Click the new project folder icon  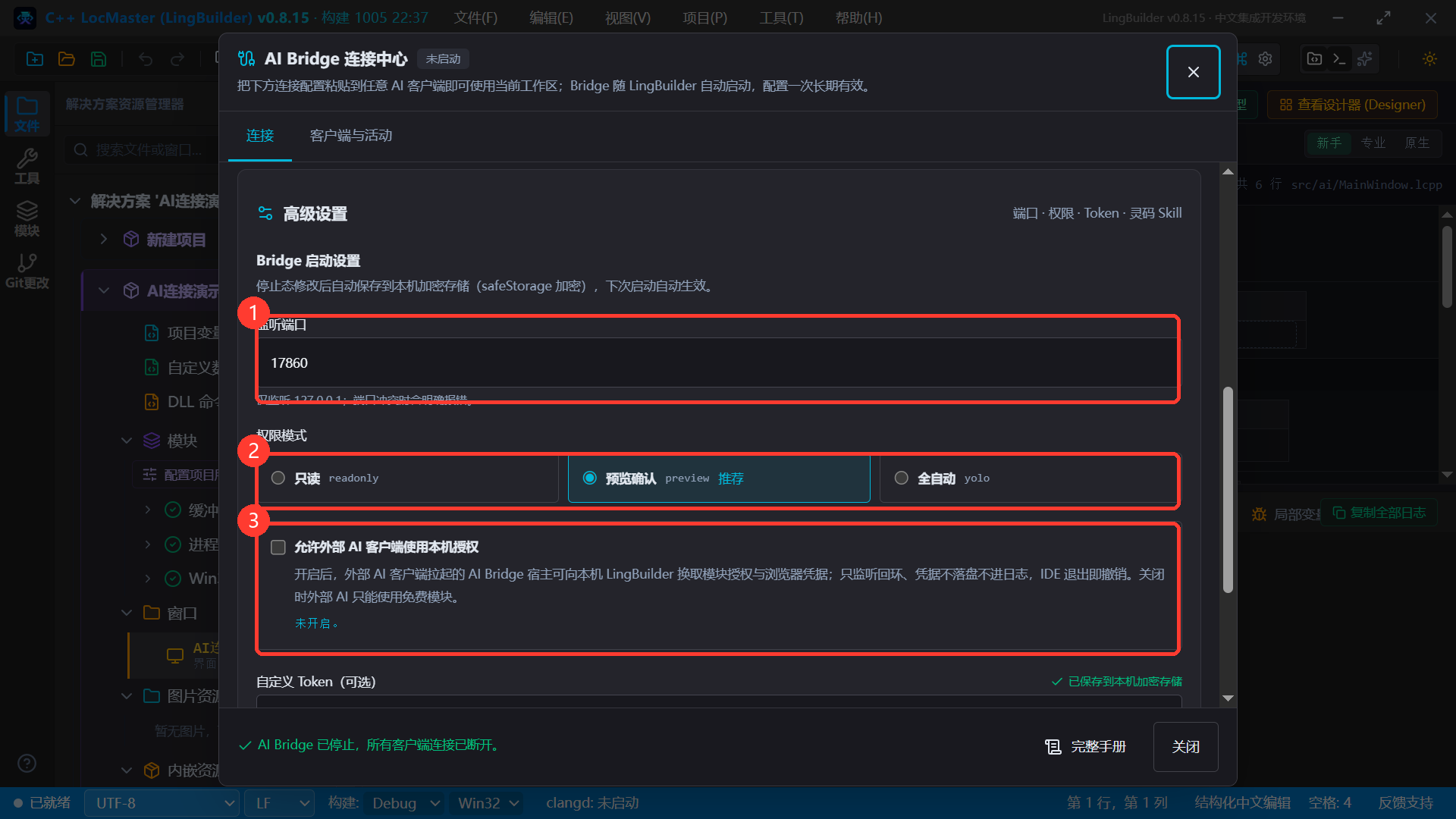pos(35,59)
